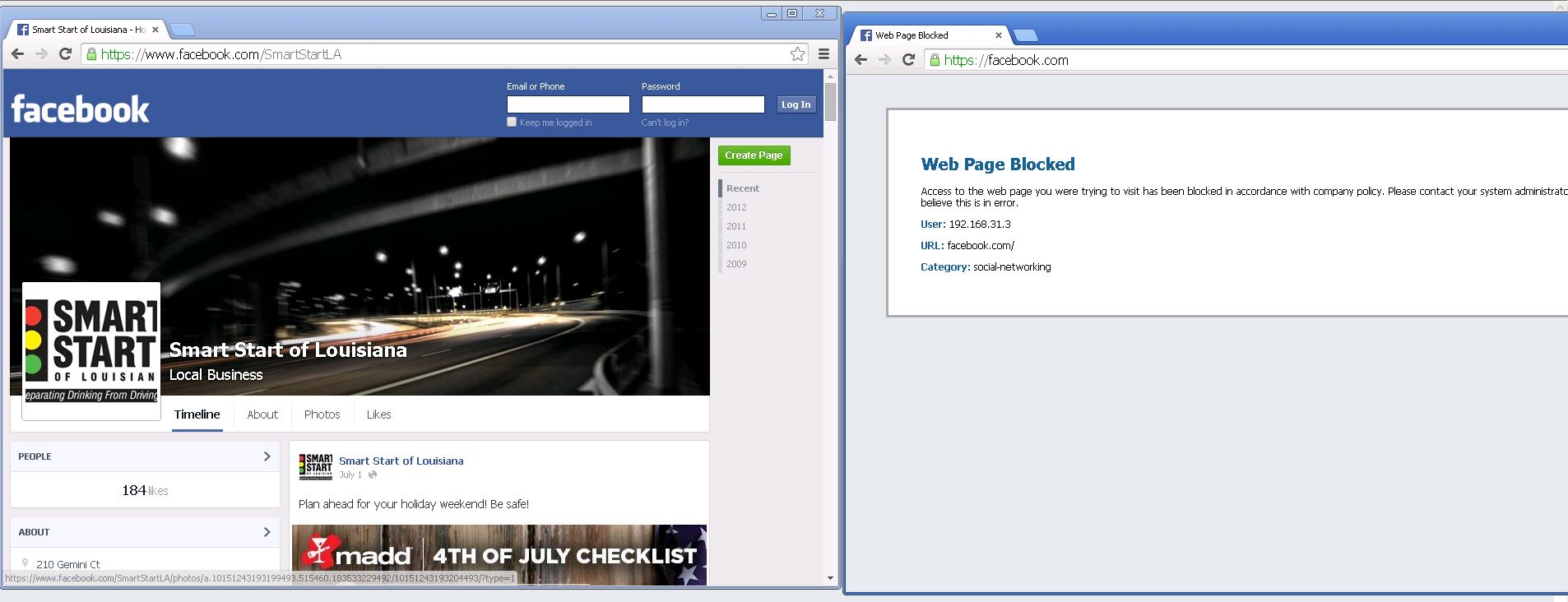Screen dimensions: 1568x602
Task: Open Smart Start of Louisiana post author link
Action: click(401, 461)
